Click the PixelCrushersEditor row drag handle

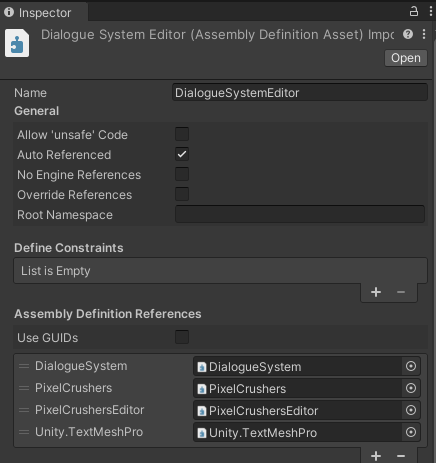[x=24, y=410]
